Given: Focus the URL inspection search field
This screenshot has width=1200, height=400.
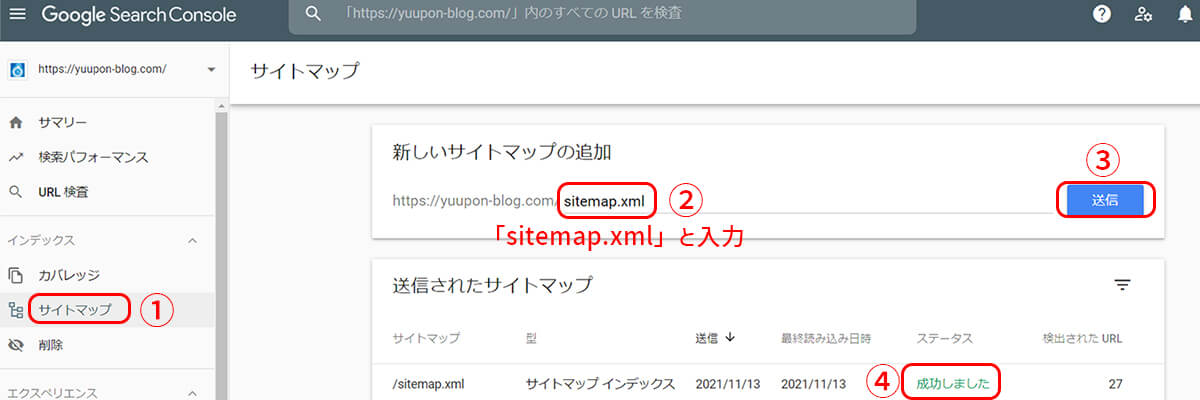Looking at the screenshot, I should pos(603,15).
